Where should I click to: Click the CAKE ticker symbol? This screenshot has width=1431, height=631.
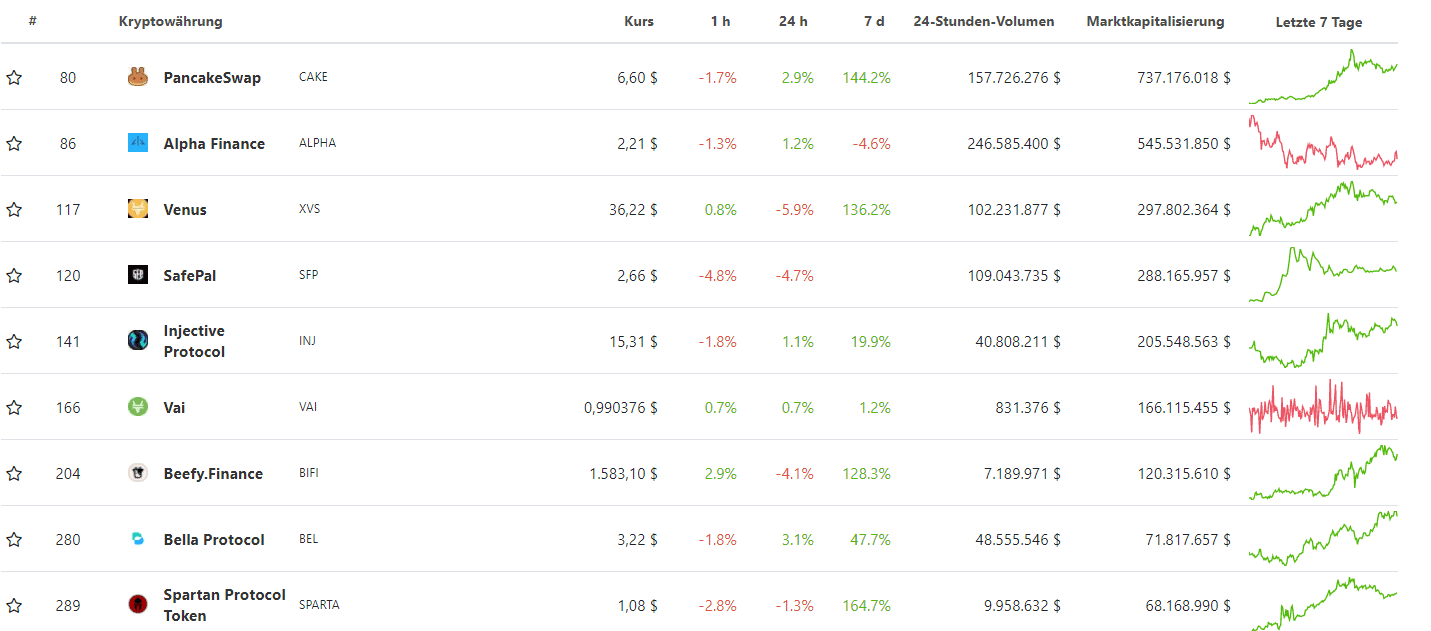click(313, 77)
